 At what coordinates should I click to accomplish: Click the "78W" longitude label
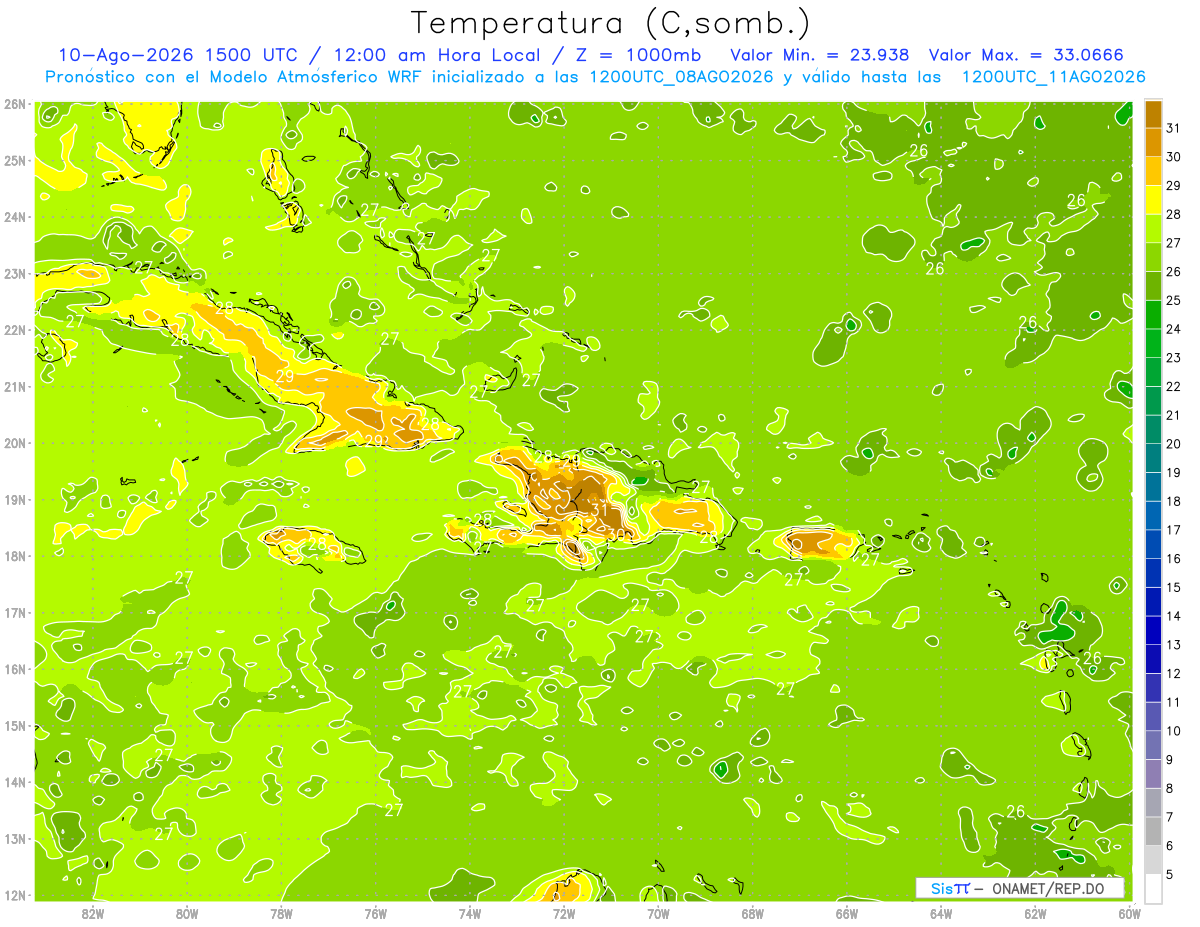tap(281, 913)
